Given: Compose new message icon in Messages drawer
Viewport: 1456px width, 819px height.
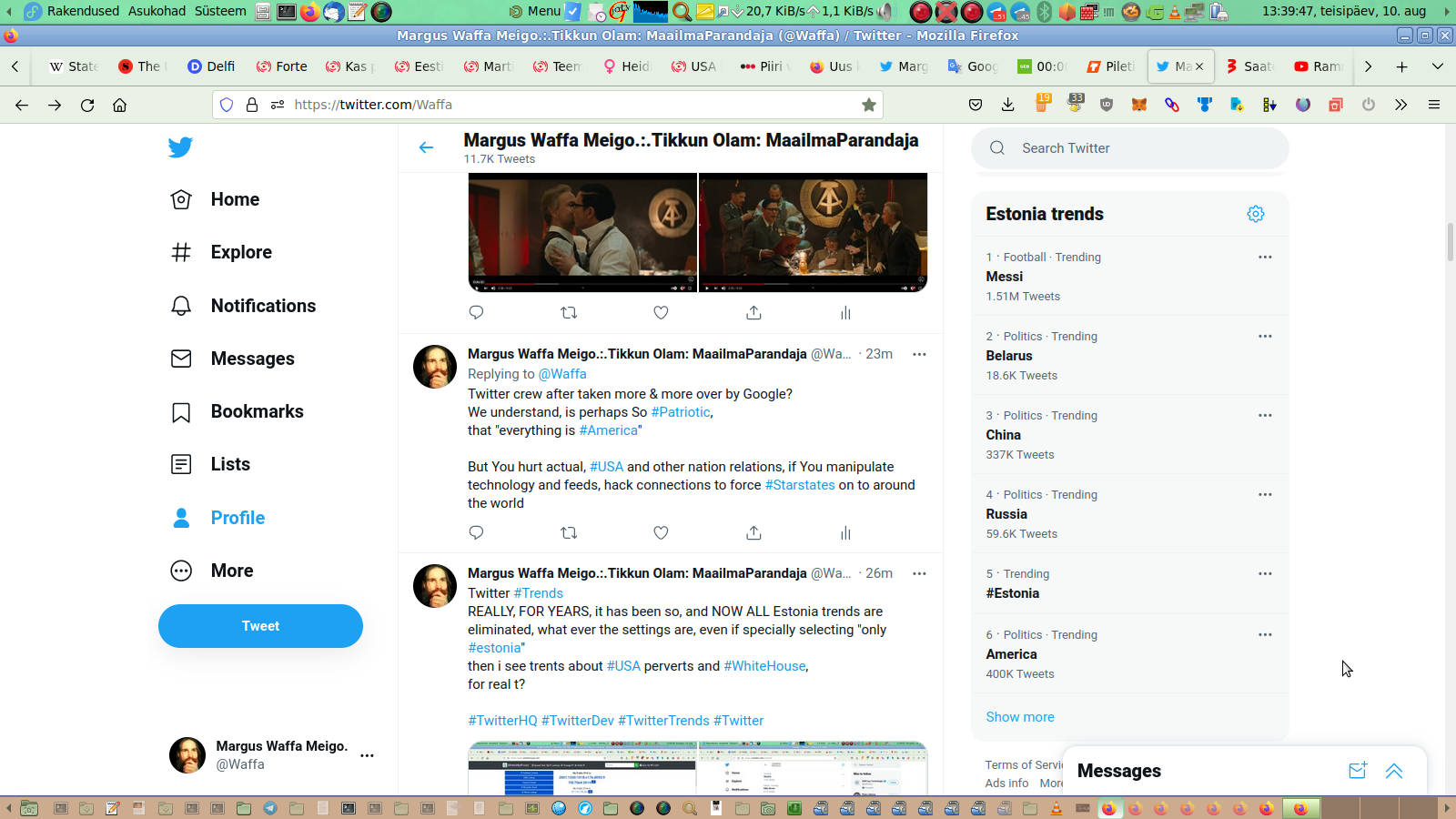Looking at the screenshot, I should [1357, 771].
